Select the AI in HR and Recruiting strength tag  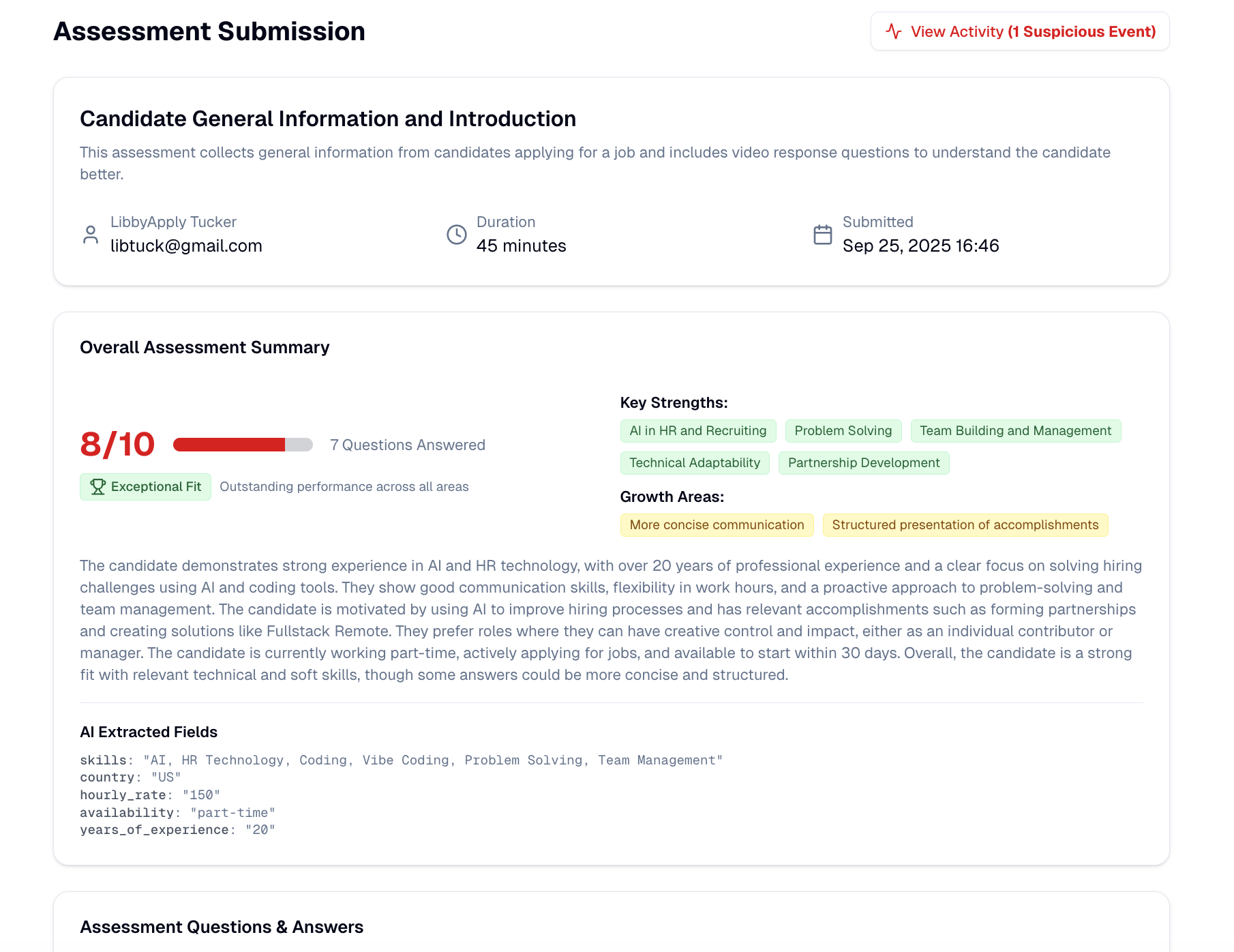coord(697,430)
